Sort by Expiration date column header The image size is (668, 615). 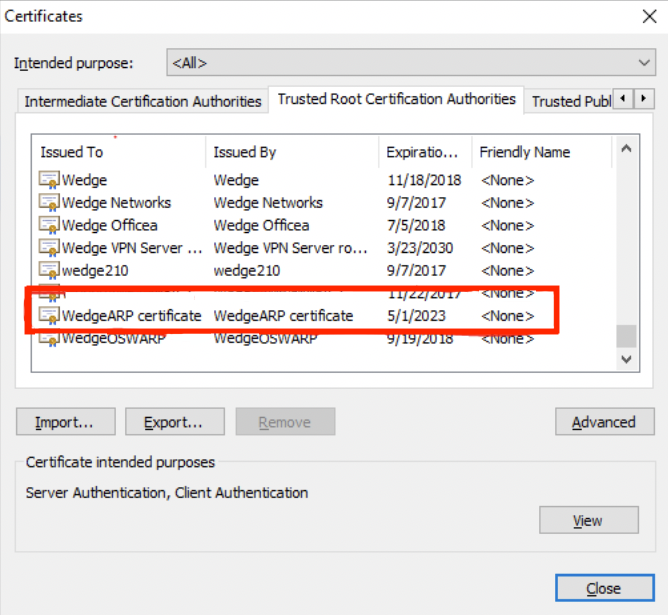pyautogui.click(x=425, y=152)
